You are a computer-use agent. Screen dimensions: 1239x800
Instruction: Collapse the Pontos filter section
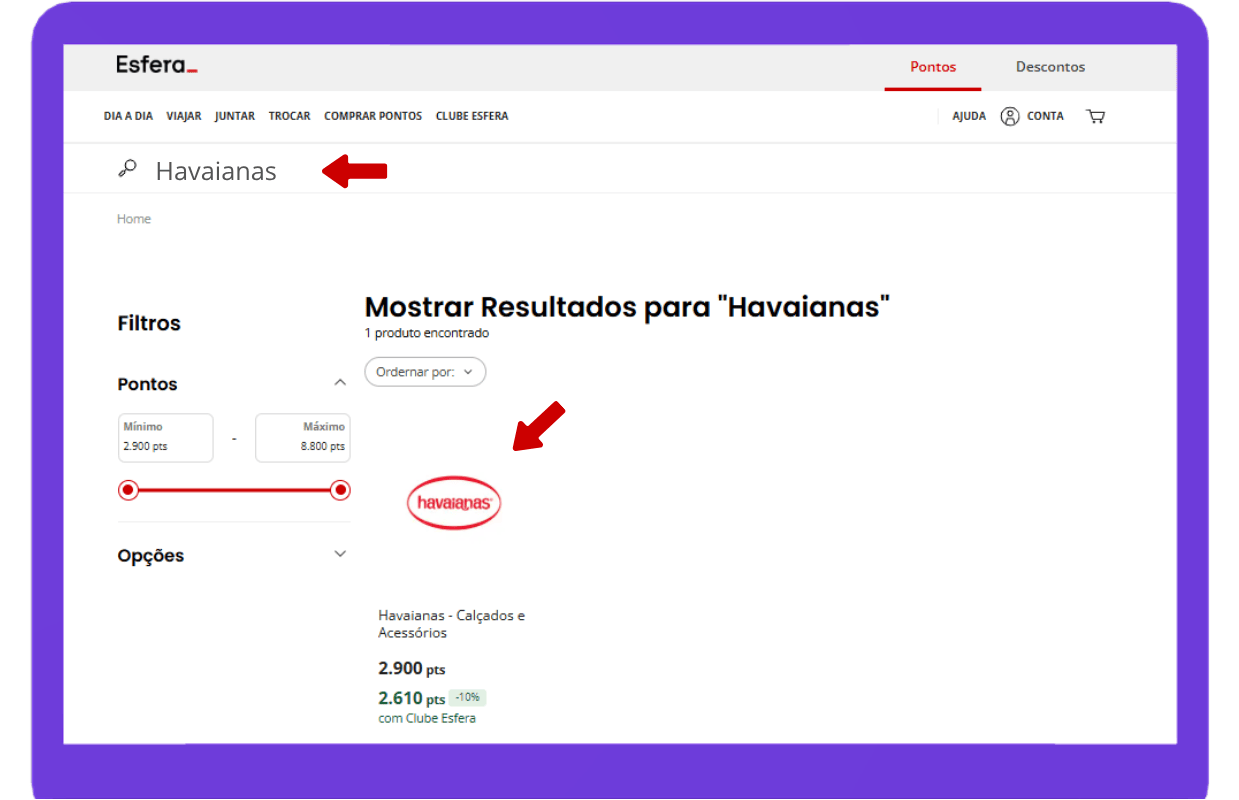coord(340,383)
